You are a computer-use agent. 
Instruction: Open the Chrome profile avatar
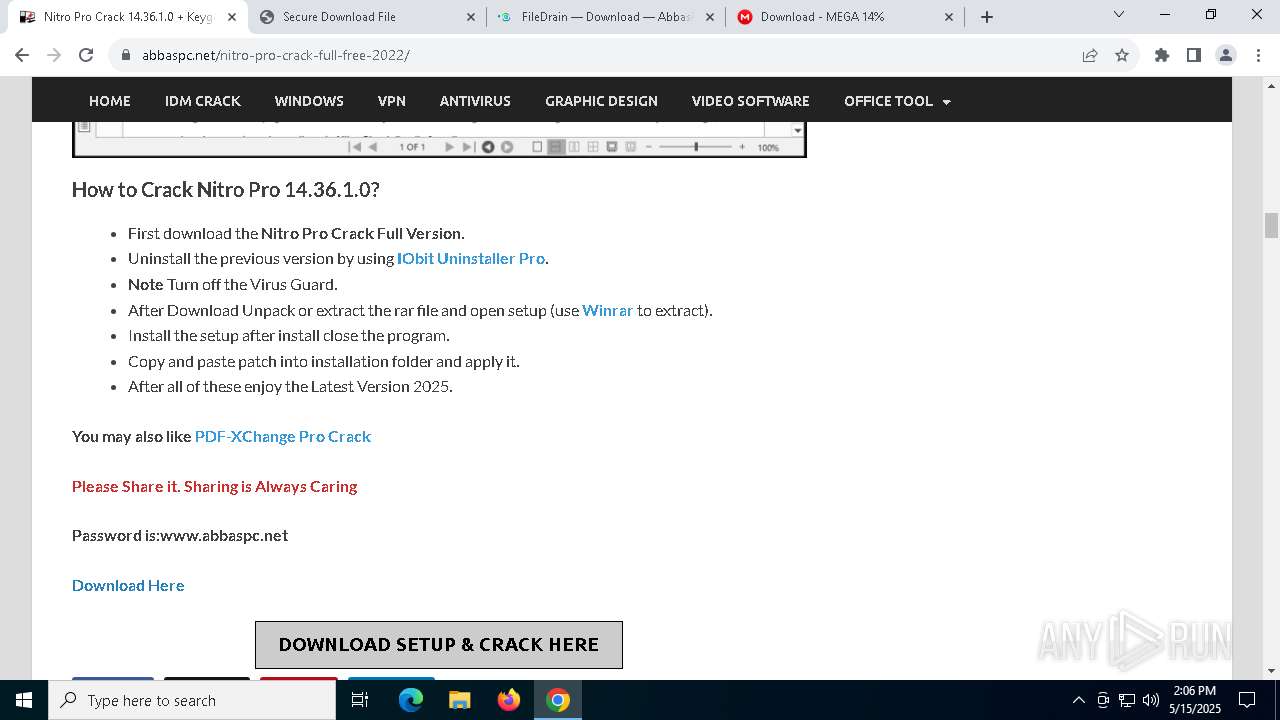(x=1226, y=55)
